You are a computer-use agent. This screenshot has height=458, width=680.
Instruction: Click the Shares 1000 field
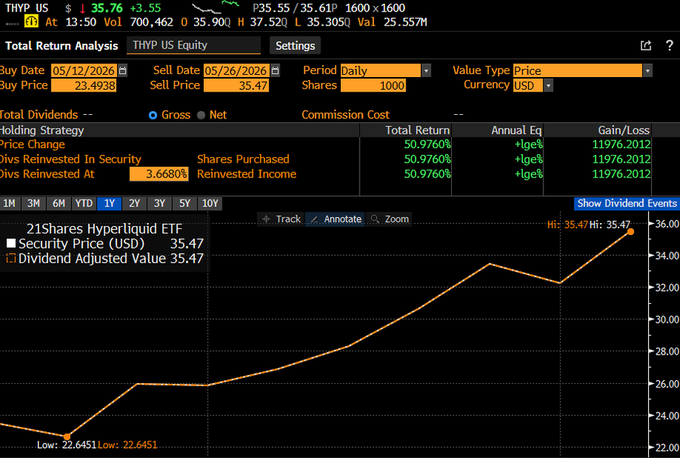pos(373,85)
